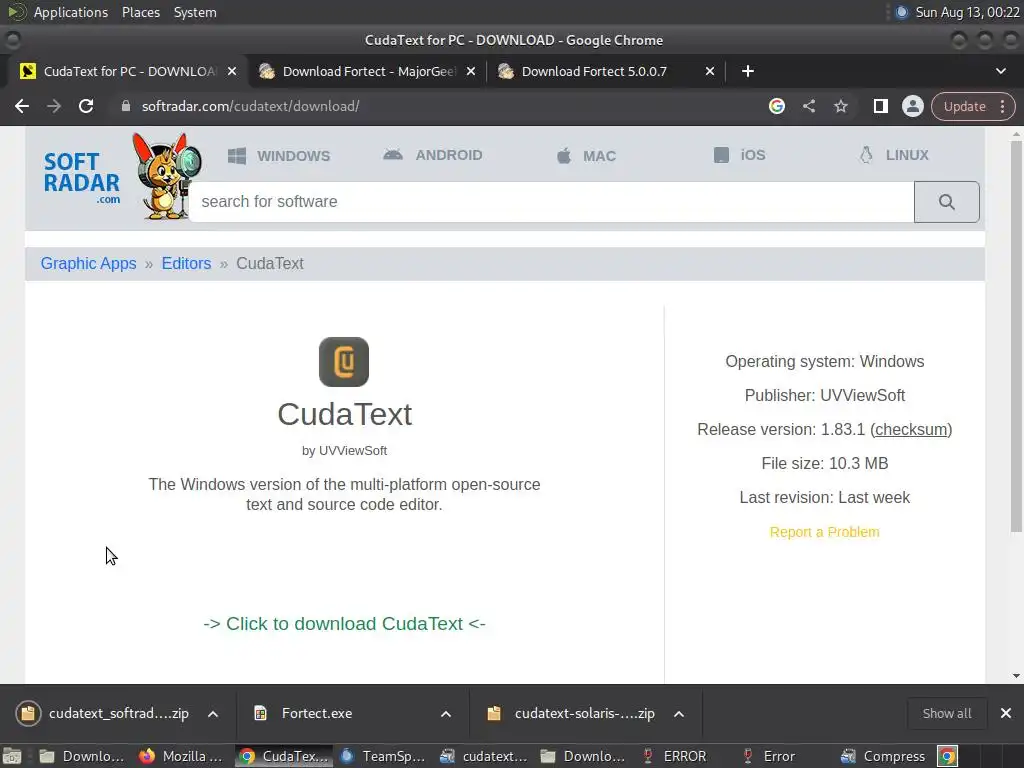1024x768 pixels.
Task: Open the cudatext-solaris zip download item
Action: [x=572, y=714]
